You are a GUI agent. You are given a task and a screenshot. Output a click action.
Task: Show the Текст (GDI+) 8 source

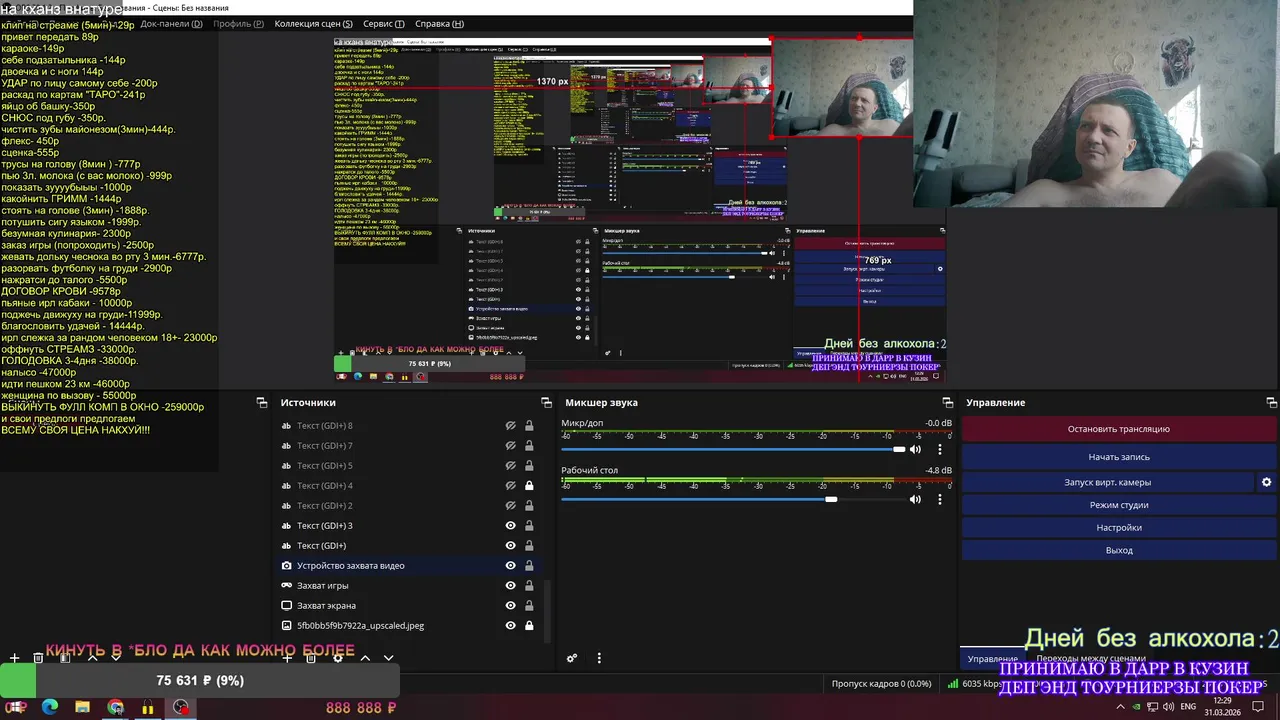pyautogui.click(x=510, y=426)
